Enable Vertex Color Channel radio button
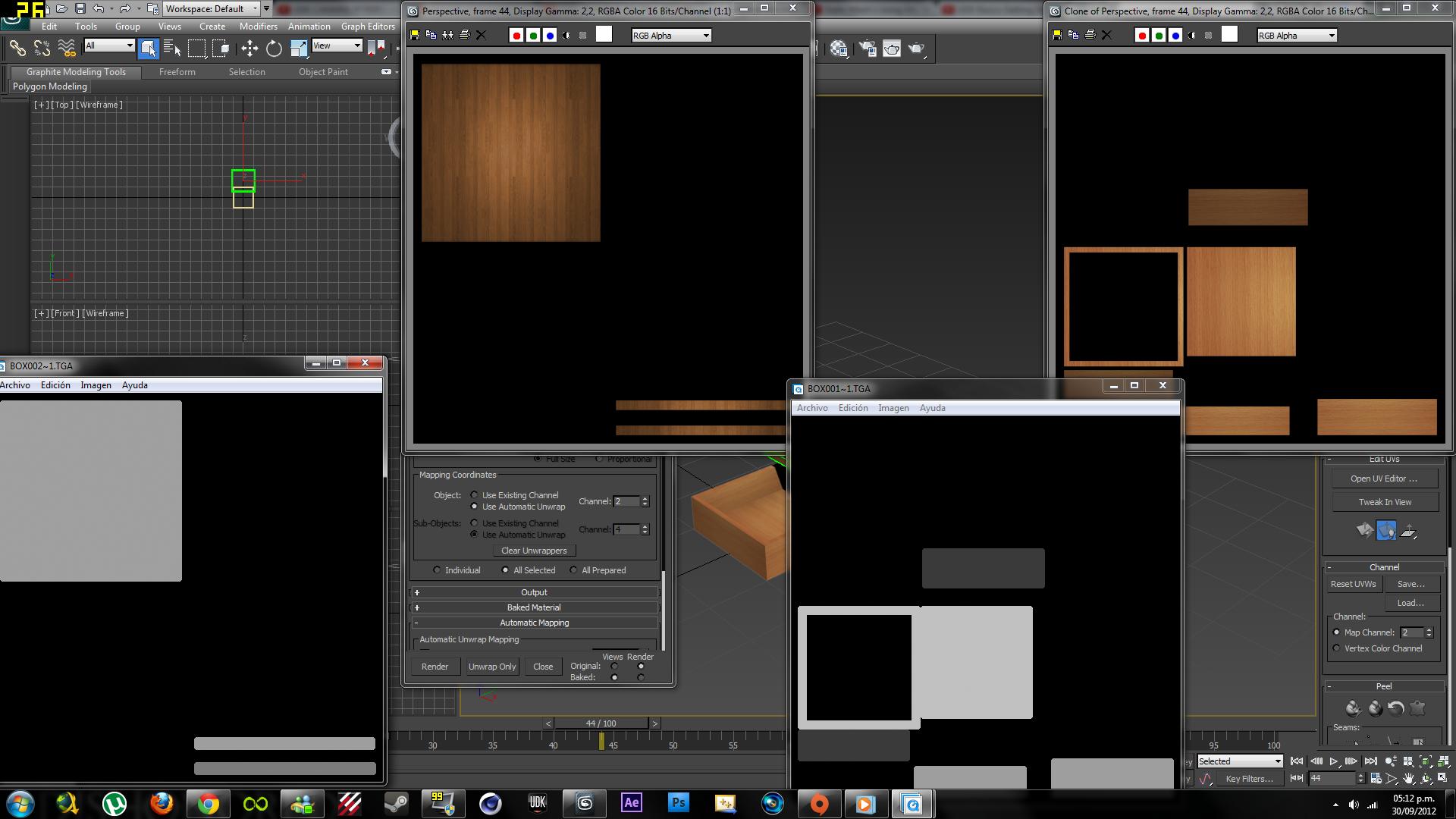The width and height of the screenshot is (1456, 819). pos(1337,648)
